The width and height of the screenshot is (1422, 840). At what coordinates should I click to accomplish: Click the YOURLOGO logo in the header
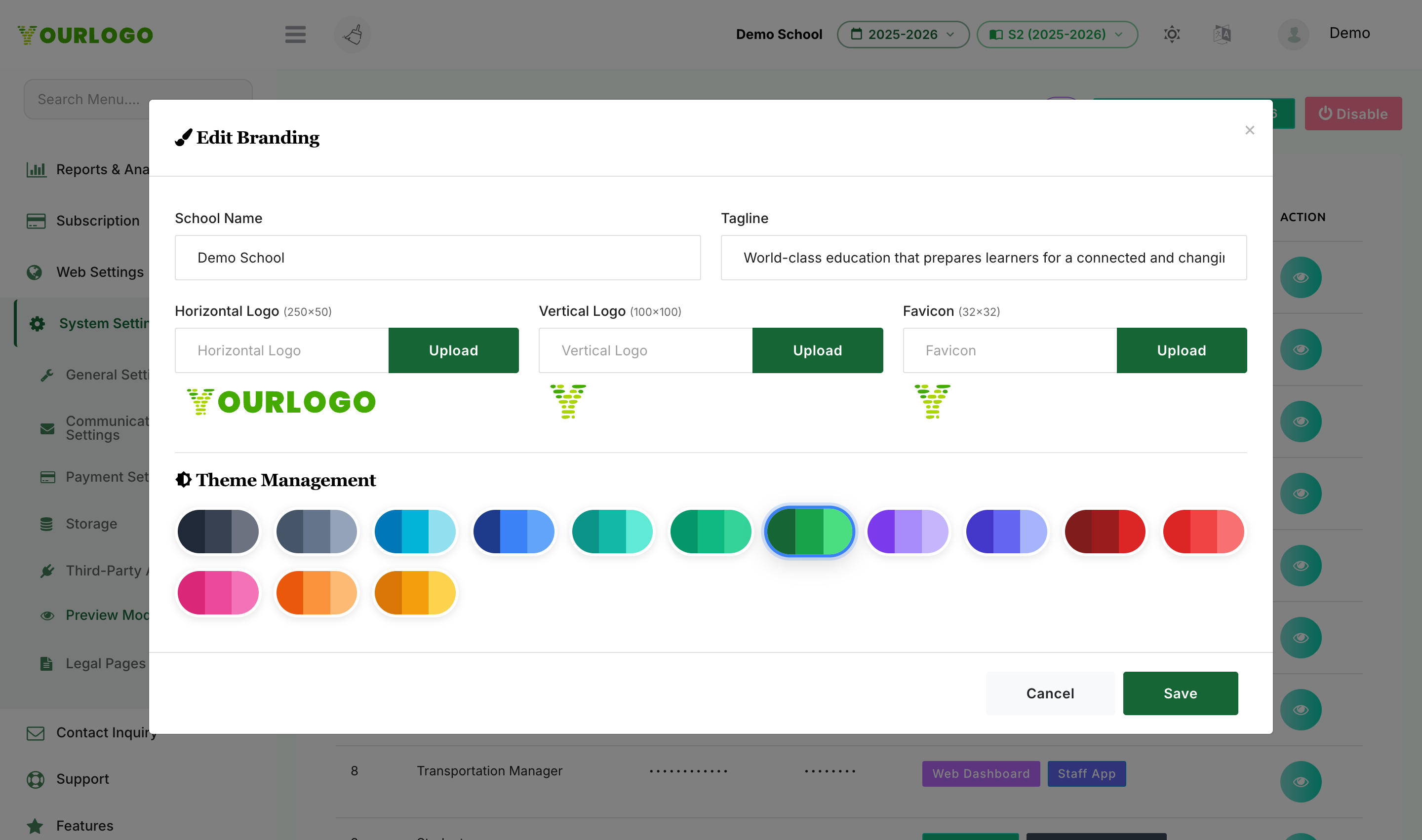(x=85, y=35)
